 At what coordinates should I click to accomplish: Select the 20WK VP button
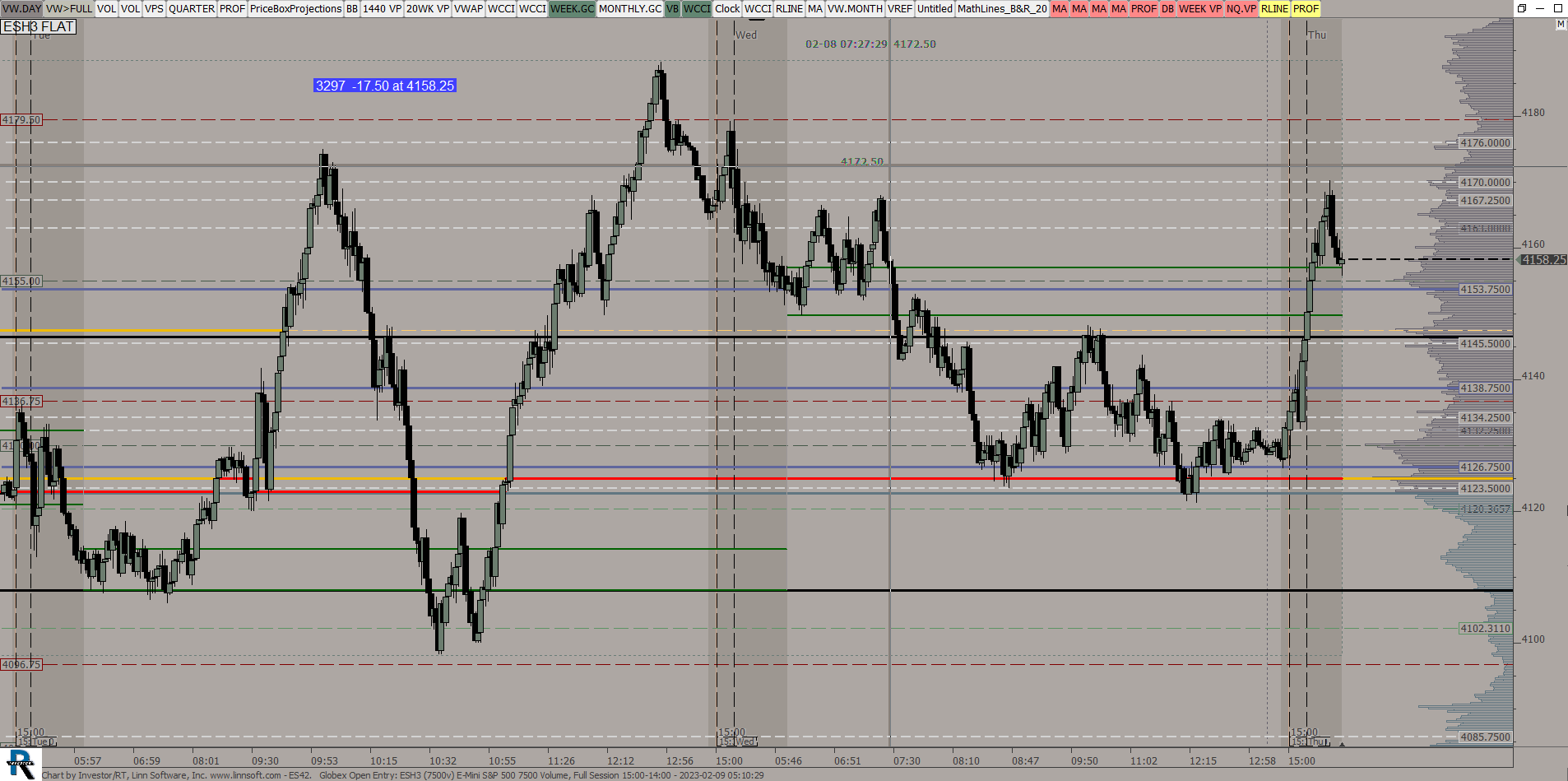click(x=428, y=8)
